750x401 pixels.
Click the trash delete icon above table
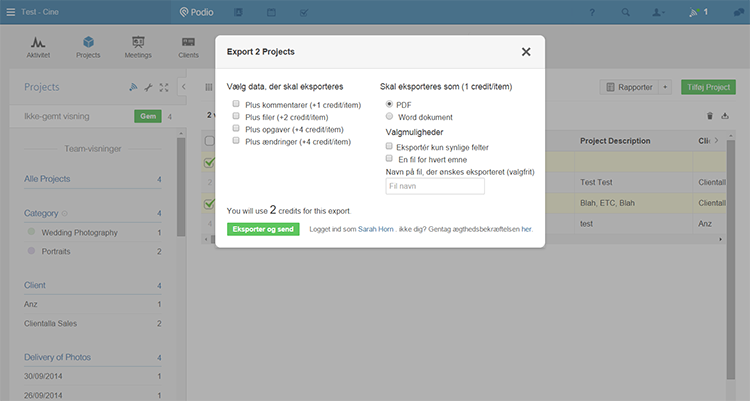[x=710, y=116]
